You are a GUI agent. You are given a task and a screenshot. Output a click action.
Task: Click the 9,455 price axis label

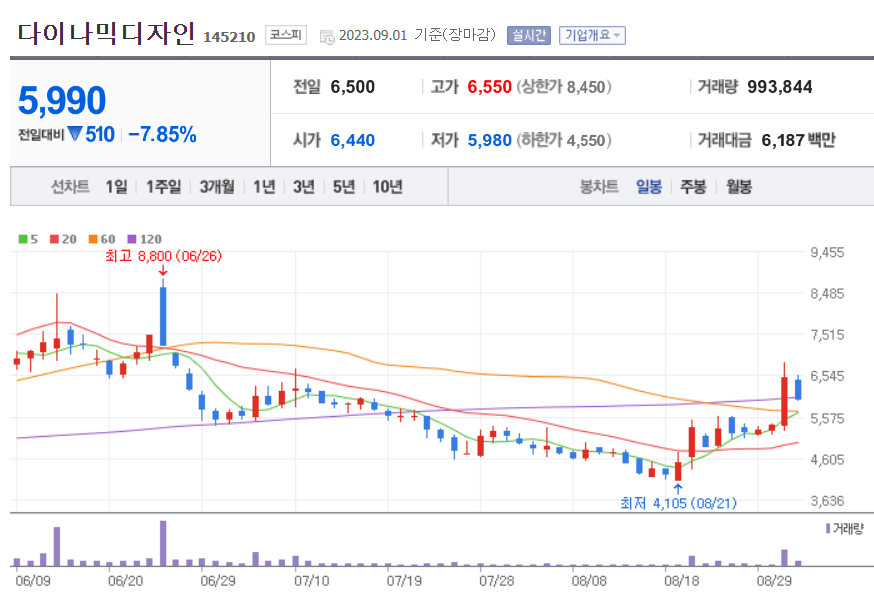click(x=827, y=253)
